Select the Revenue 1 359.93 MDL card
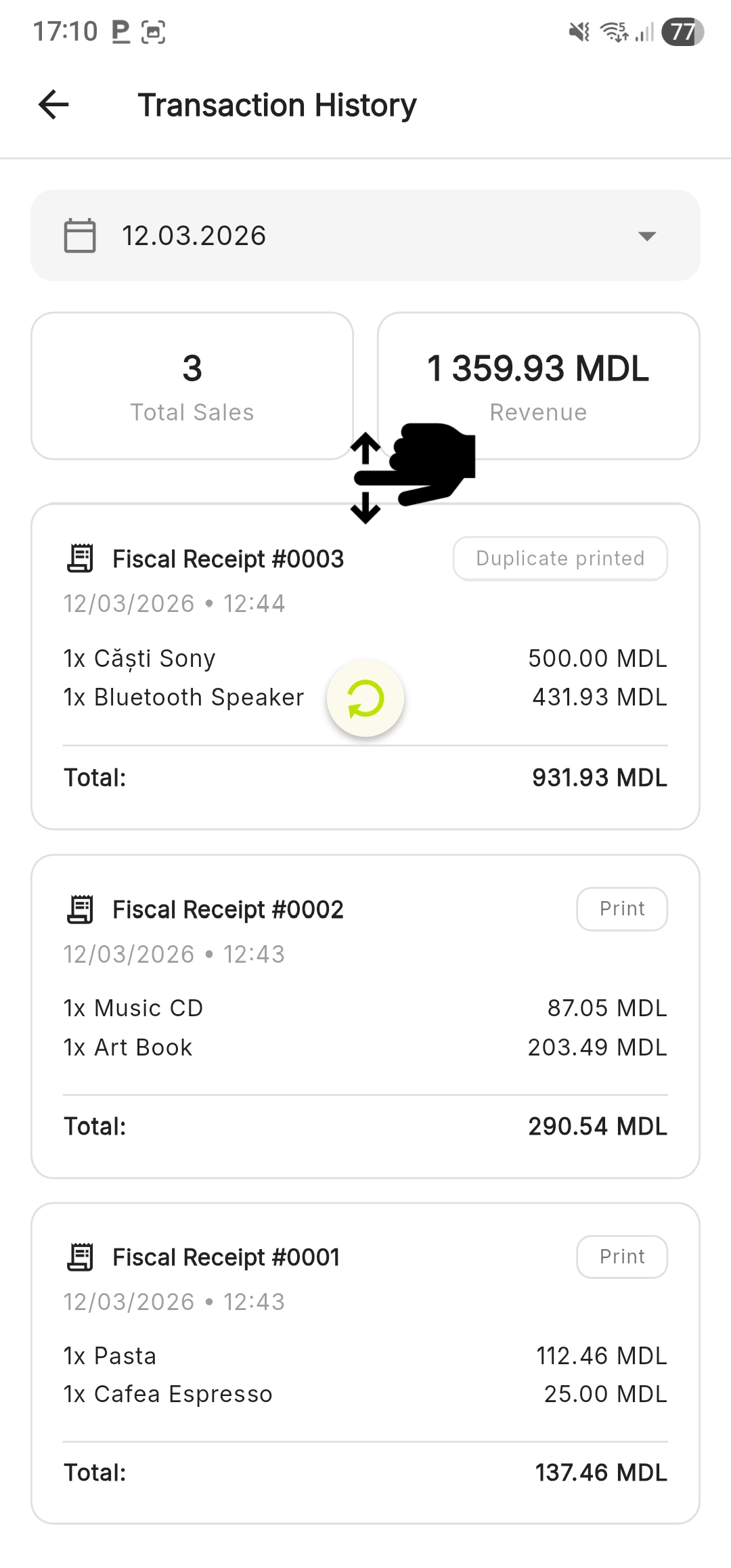This screenshot has height=1568, width=731. [x=538, y=386]
